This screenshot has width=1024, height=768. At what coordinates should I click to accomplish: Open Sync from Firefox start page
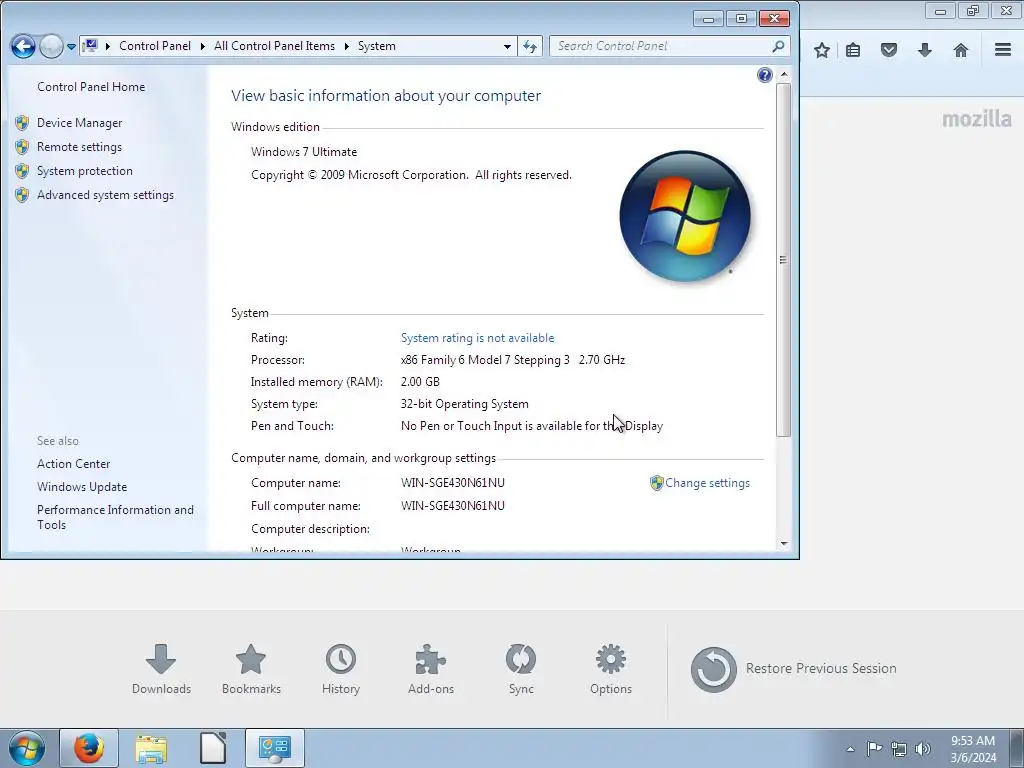521,669
